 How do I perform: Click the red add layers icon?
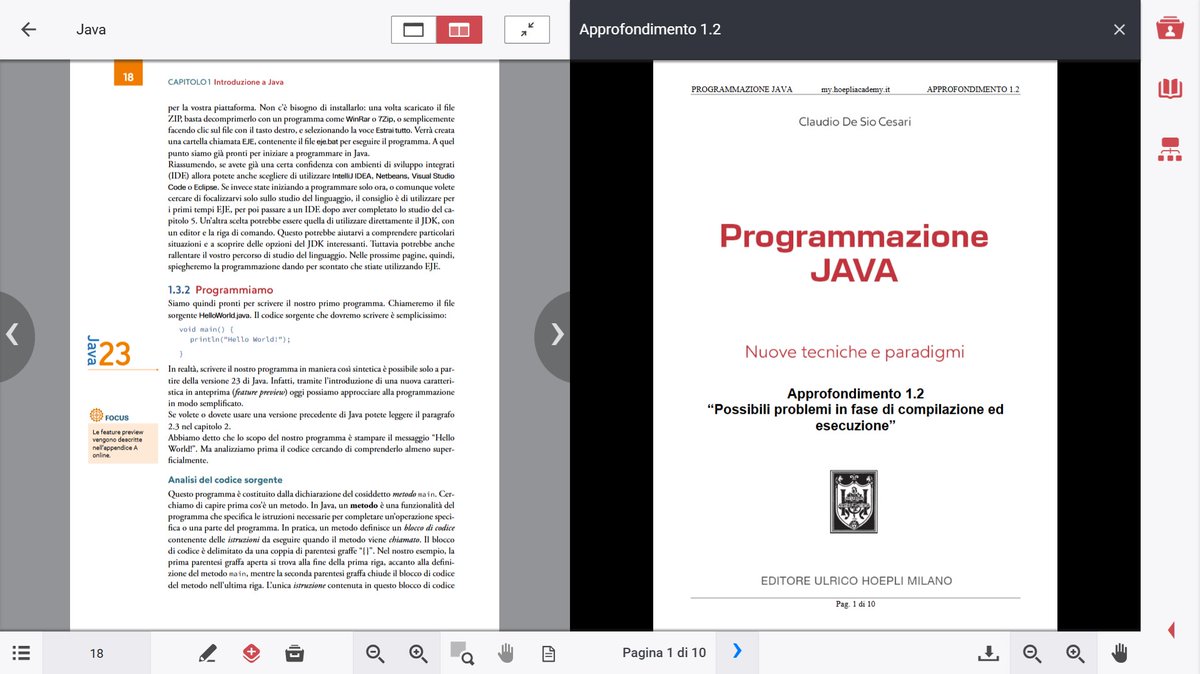click(251, 653)
